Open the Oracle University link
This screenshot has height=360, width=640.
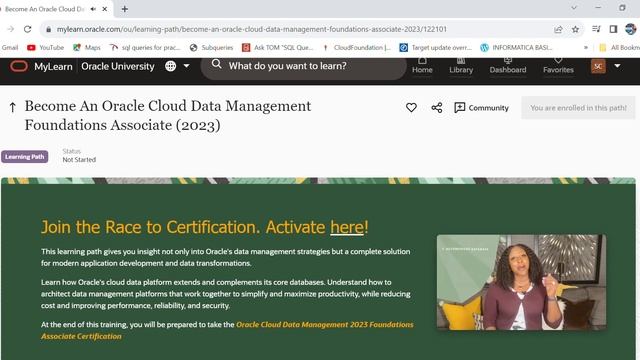click(x=118, y=66)
